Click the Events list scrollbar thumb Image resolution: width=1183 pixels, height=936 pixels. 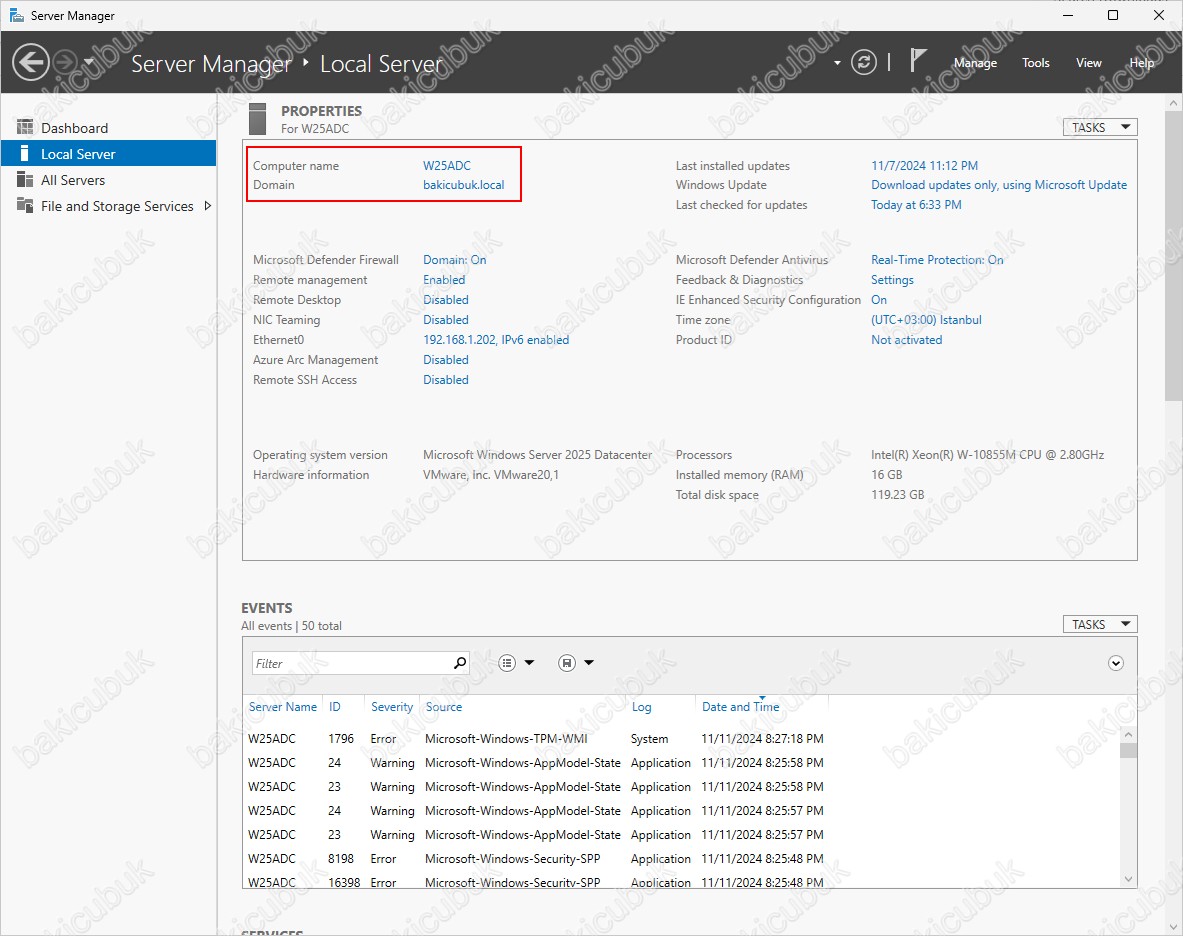(x=1129, y=750)
